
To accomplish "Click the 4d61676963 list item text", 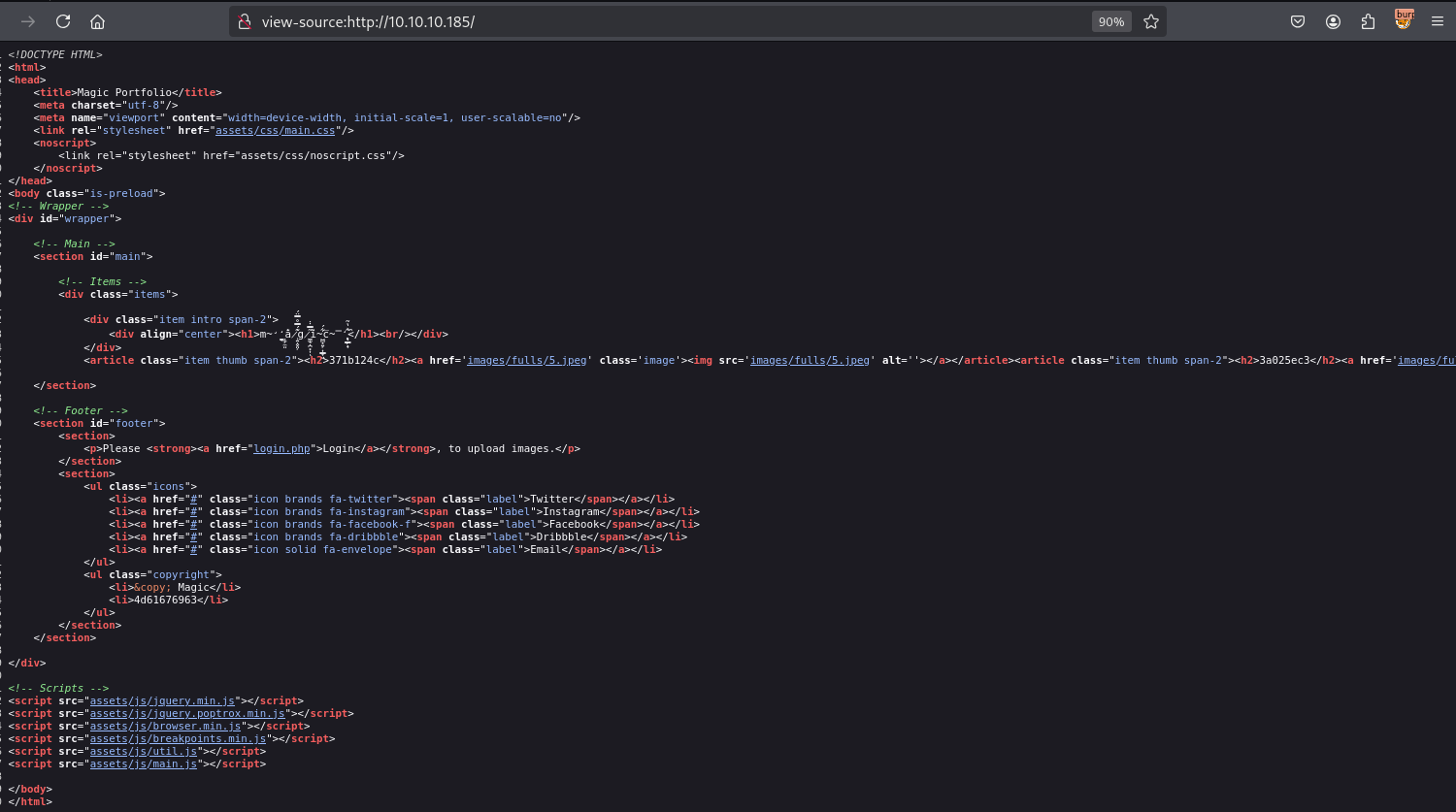I will click(166, 600).
